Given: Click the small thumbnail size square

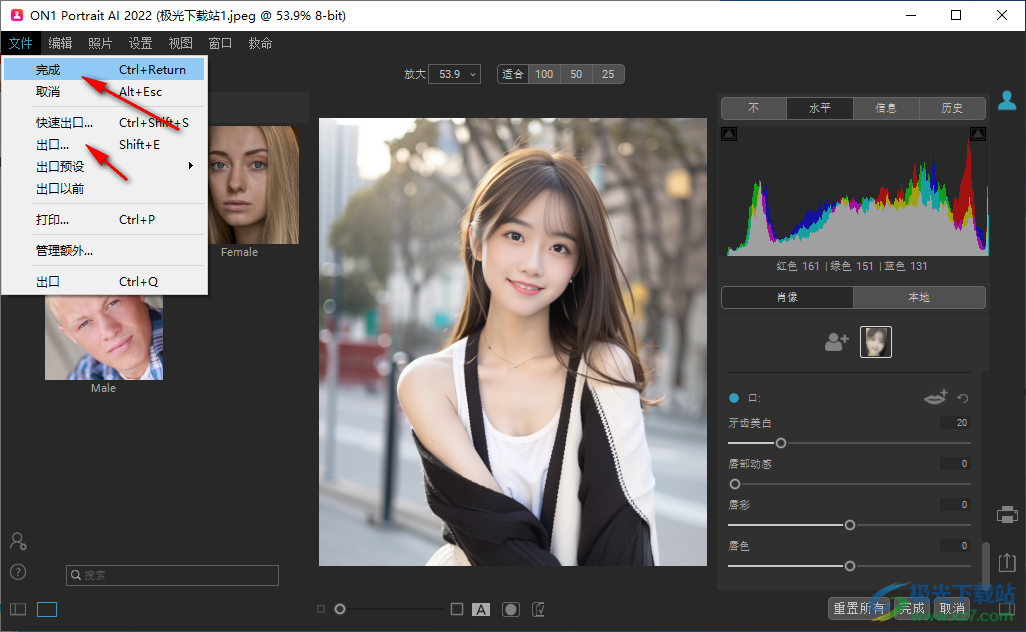Looking at the screenshot, I should (x=321, y=609).
